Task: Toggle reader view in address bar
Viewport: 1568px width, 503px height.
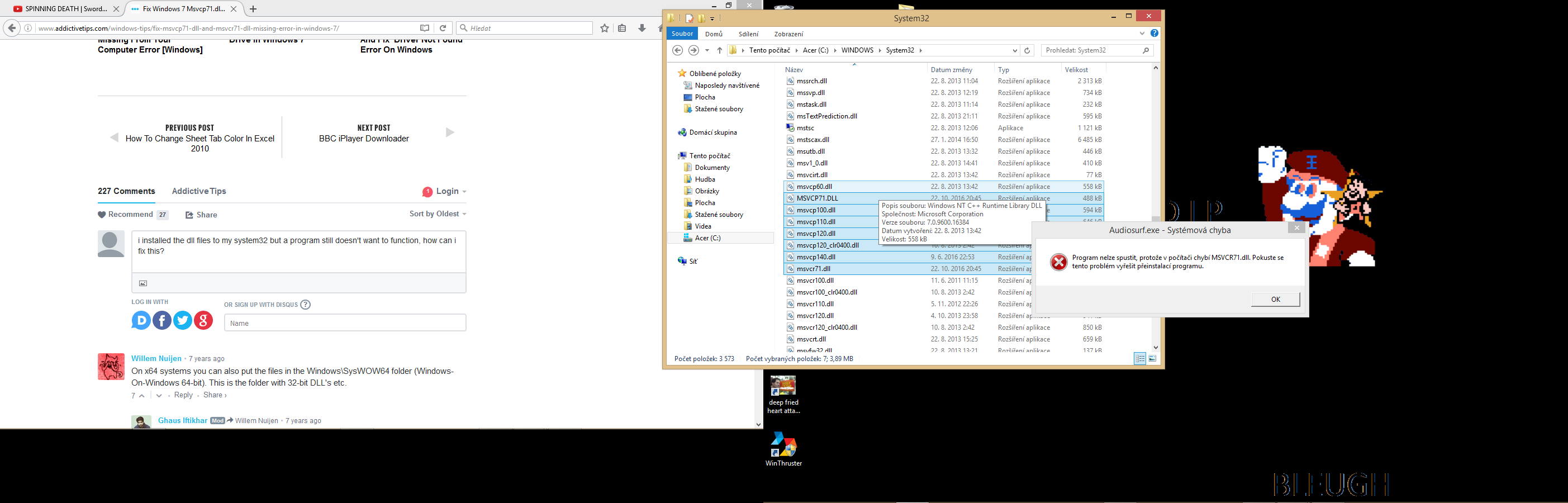Action: tap(424, 28)
